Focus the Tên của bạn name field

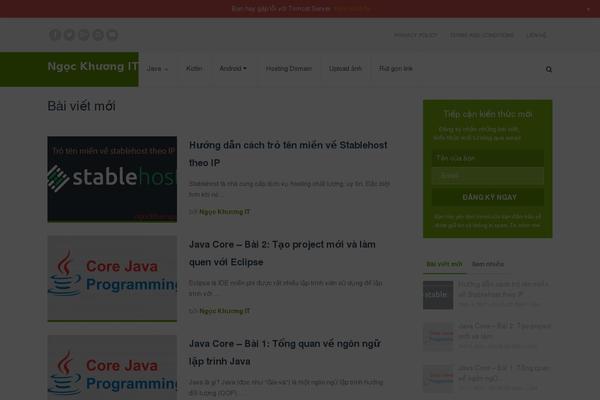click(488, 158)
